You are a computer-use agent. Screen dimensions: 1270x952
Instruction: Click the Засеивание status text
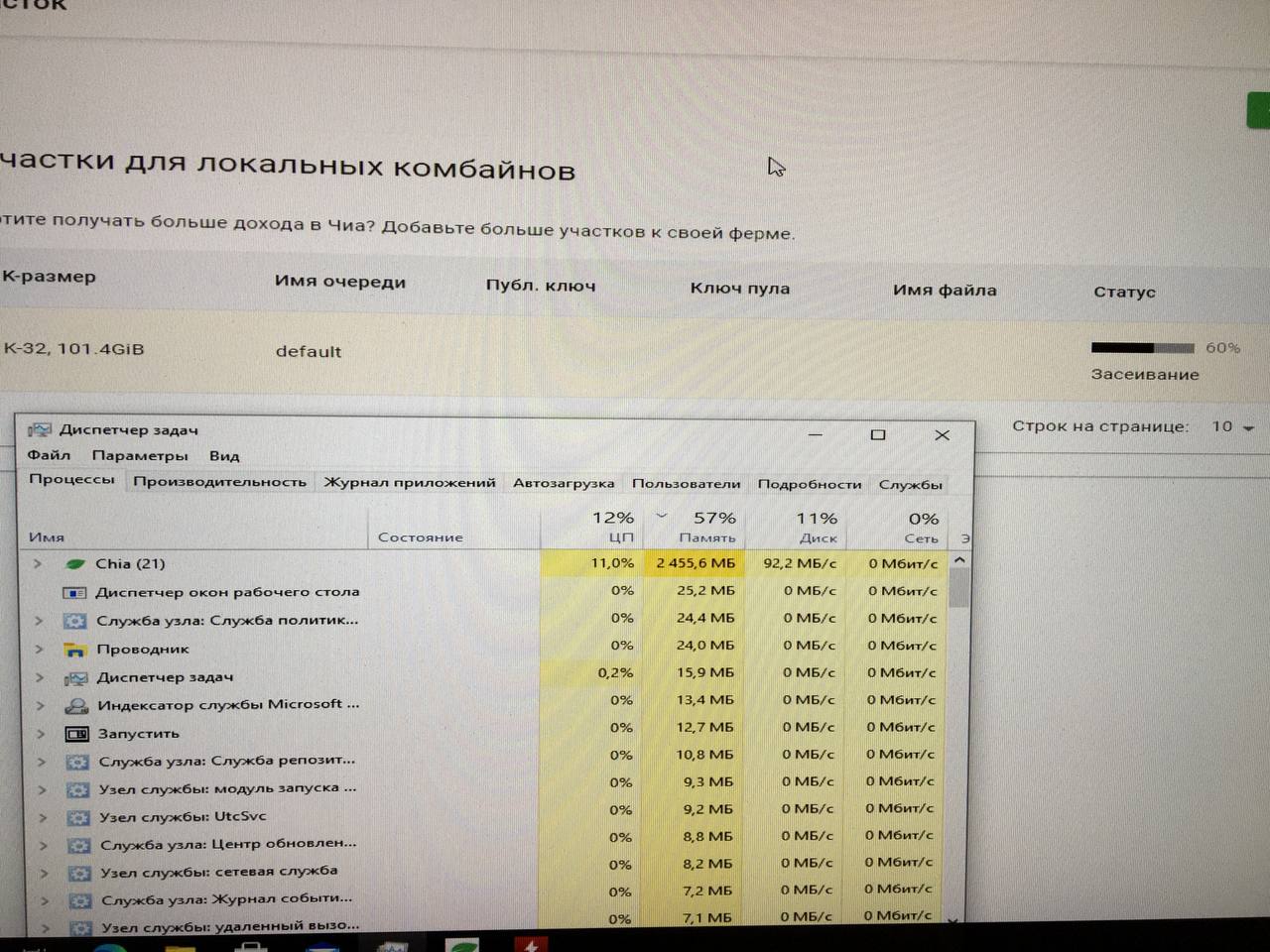[x=1145, y=375]
